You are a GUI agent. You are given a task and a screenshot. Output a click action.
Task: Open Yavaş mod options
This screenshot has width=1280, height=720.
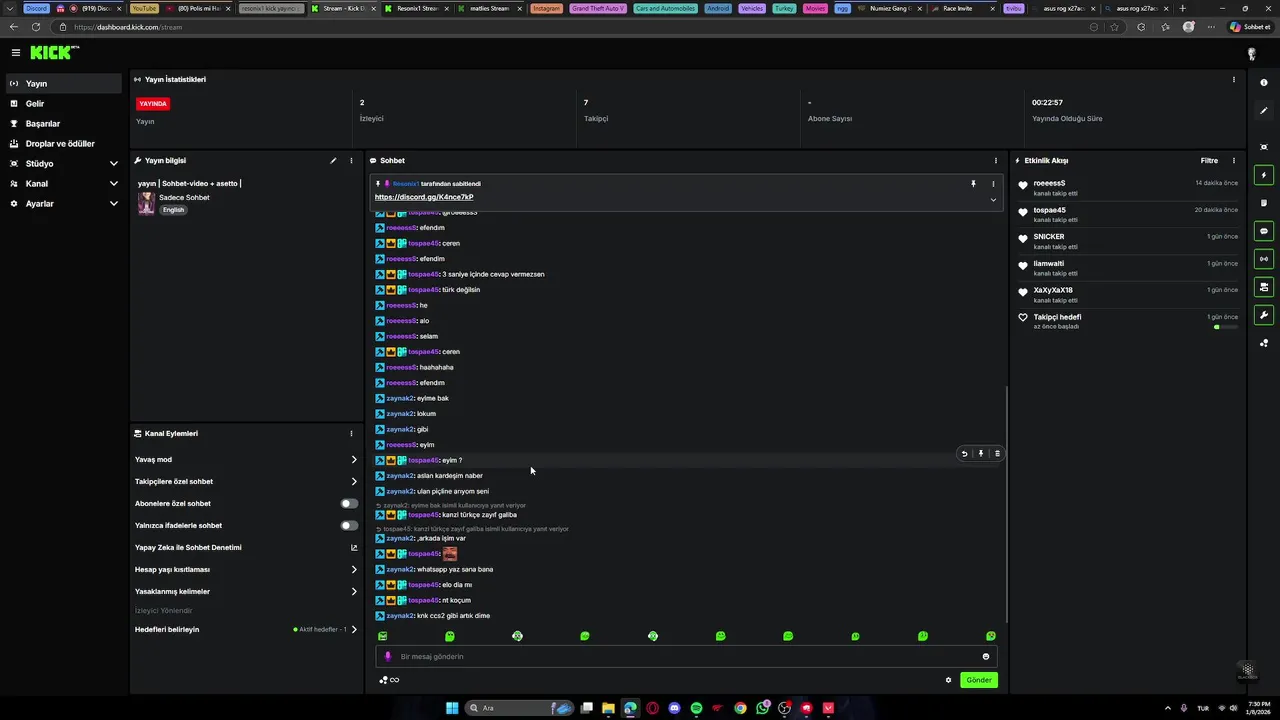246,459
